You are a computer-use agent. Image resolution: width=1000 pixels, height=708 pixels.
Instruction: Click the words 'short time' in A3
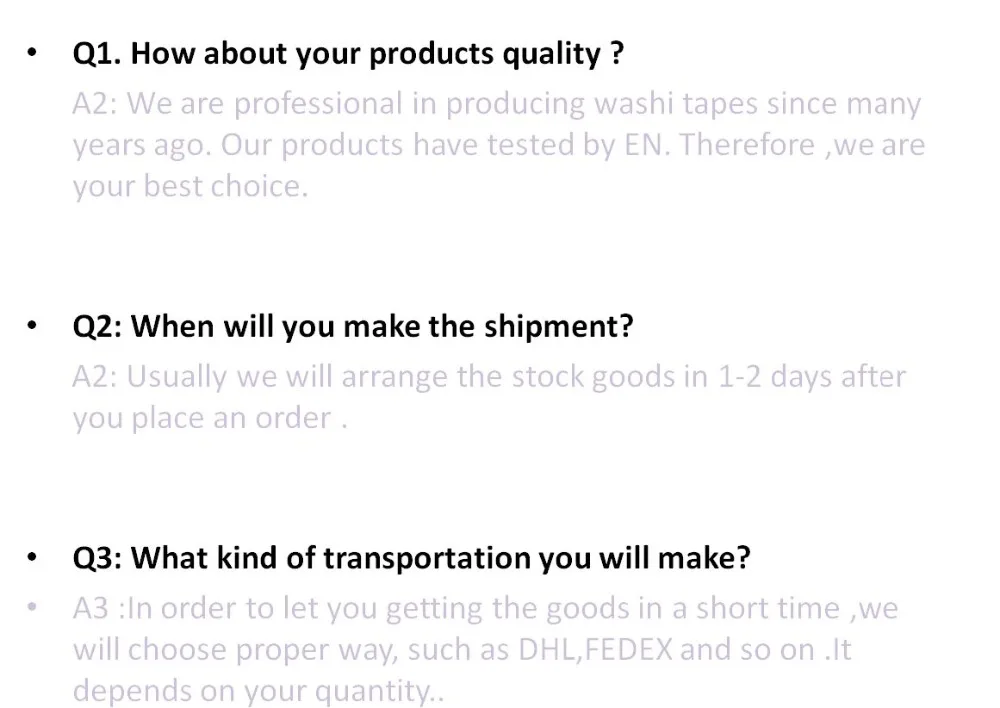pos(767,608)
